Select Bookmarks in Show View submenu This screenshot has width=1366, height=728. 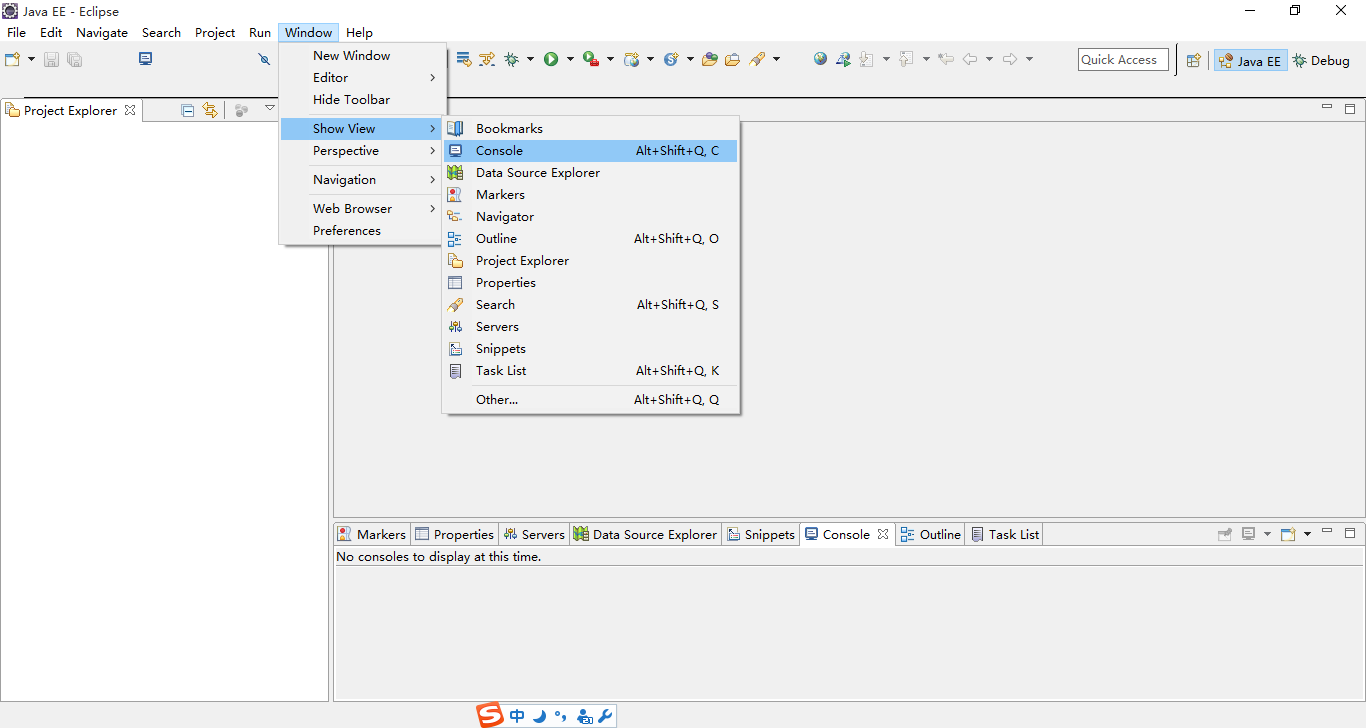[590, 129]
